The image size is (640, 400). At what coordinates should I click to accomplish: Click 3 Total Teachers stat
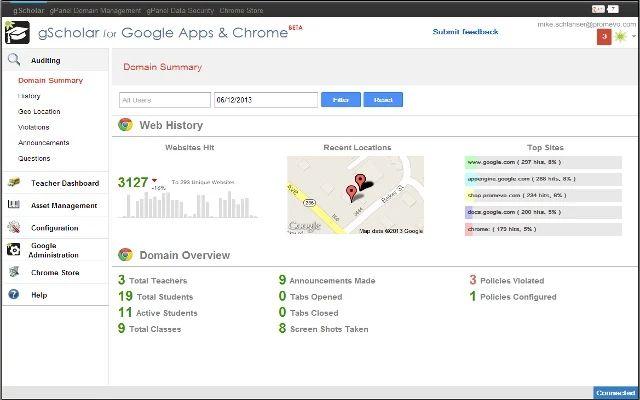(153, 280)
